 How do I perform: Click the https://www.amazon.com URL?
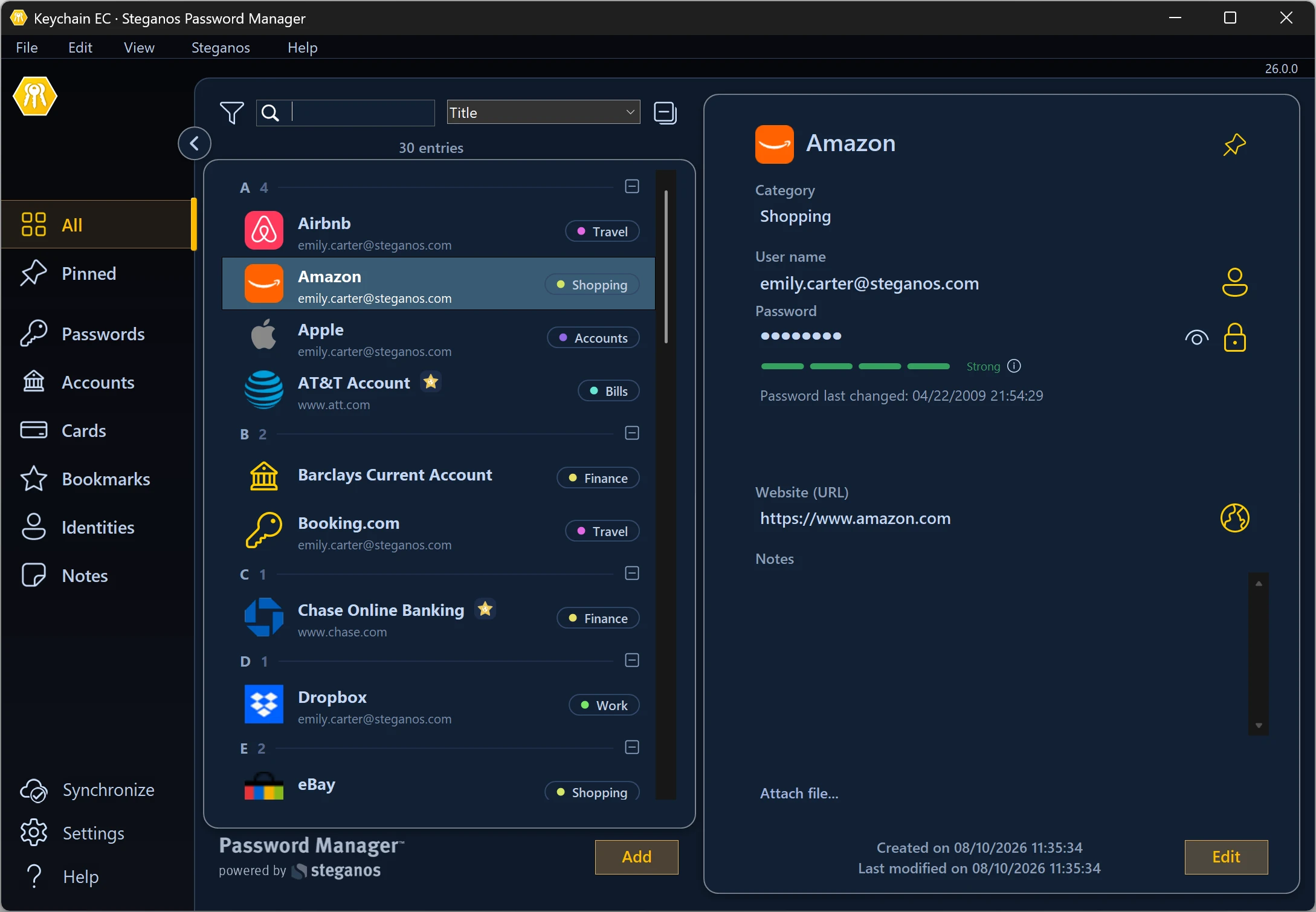[855, 519]
